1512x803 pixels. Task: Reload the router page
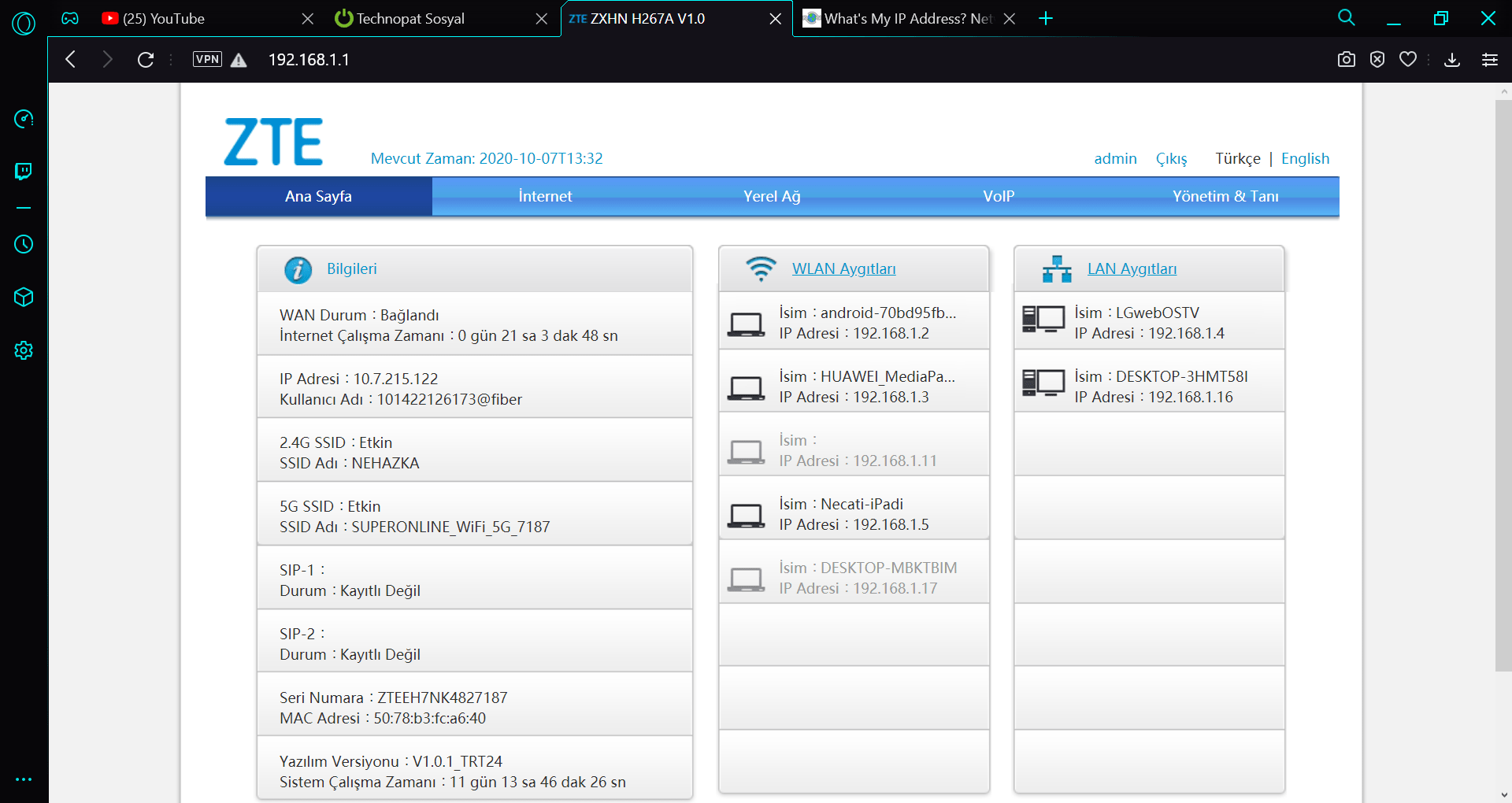click(146, 59)
